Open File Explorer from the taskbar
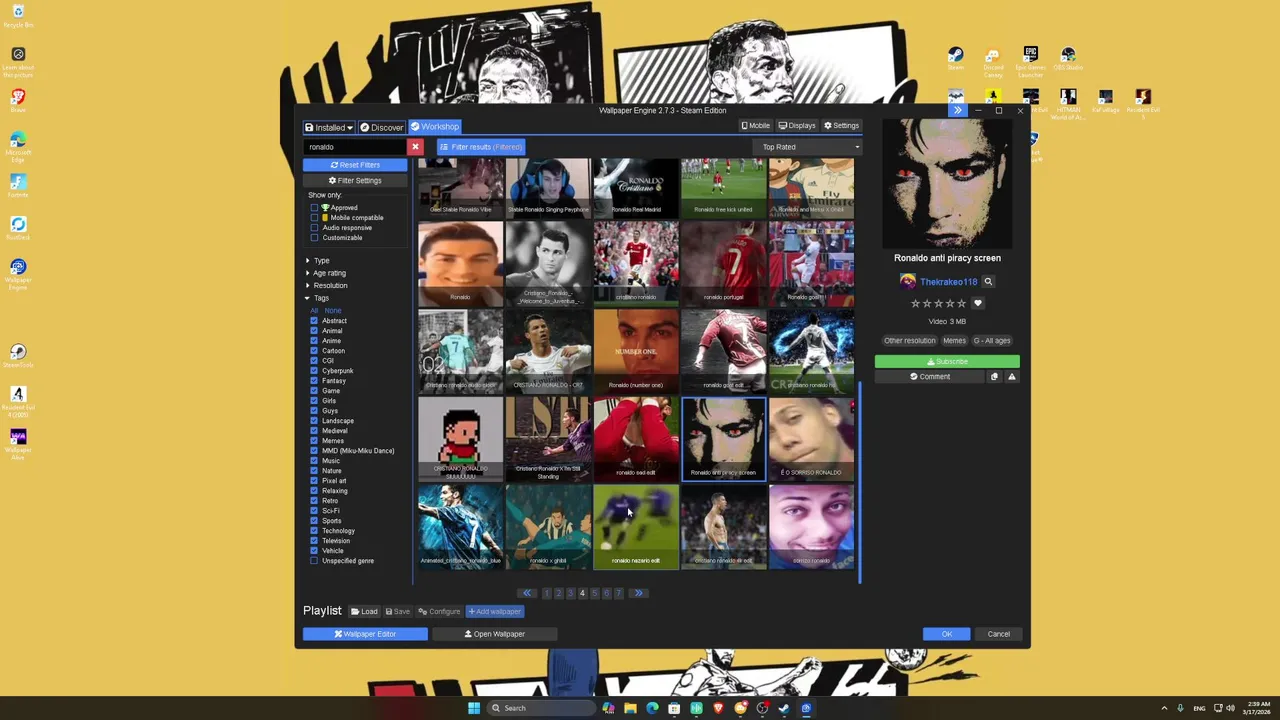Viewport: 1280px width, 720px height. (x=630, y=708)
